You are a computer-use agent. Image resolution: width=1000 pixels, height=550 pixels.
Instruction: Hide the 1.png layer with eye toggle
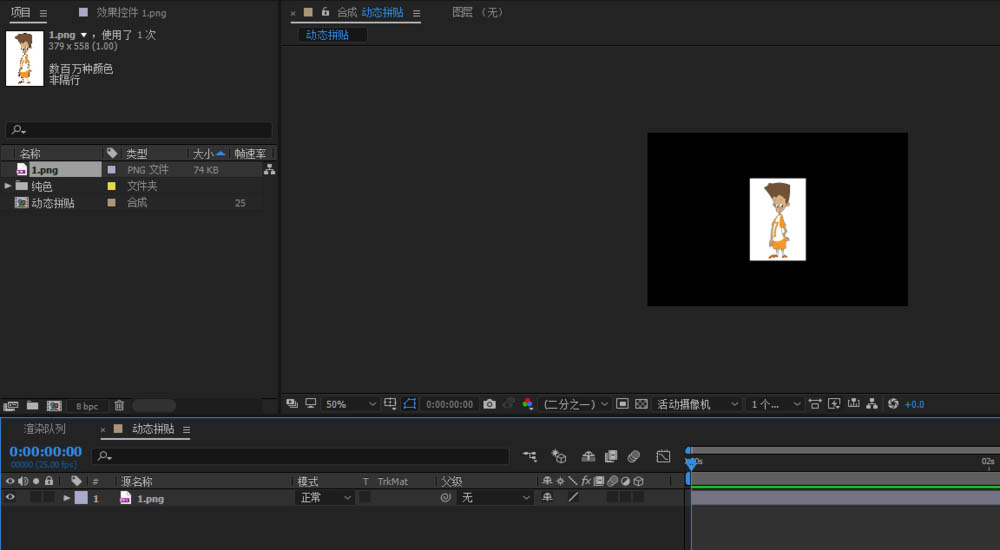coord(11,497)
